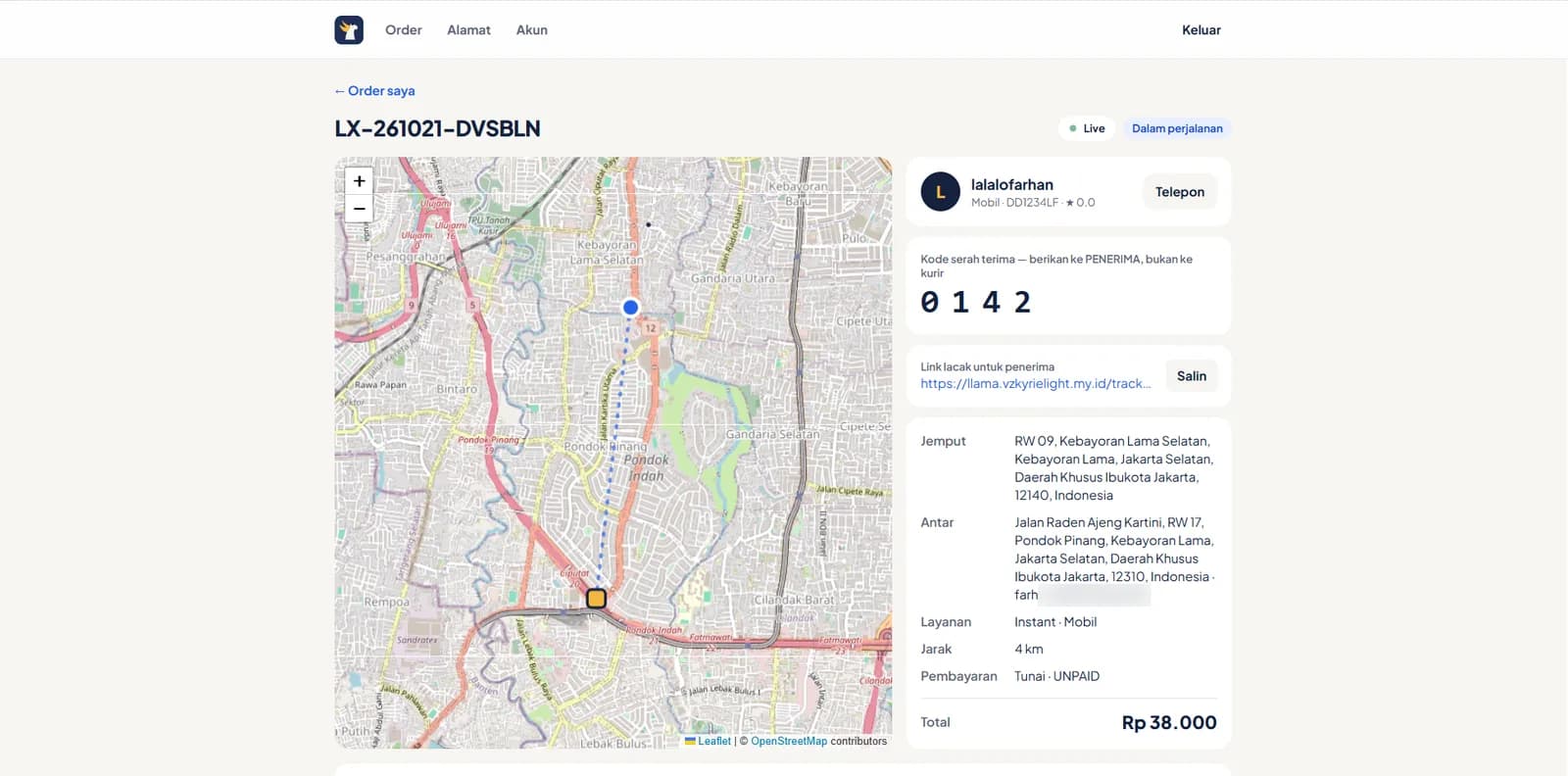Zoom in on the map
The image size is (1568, 776).
point(359,181)
